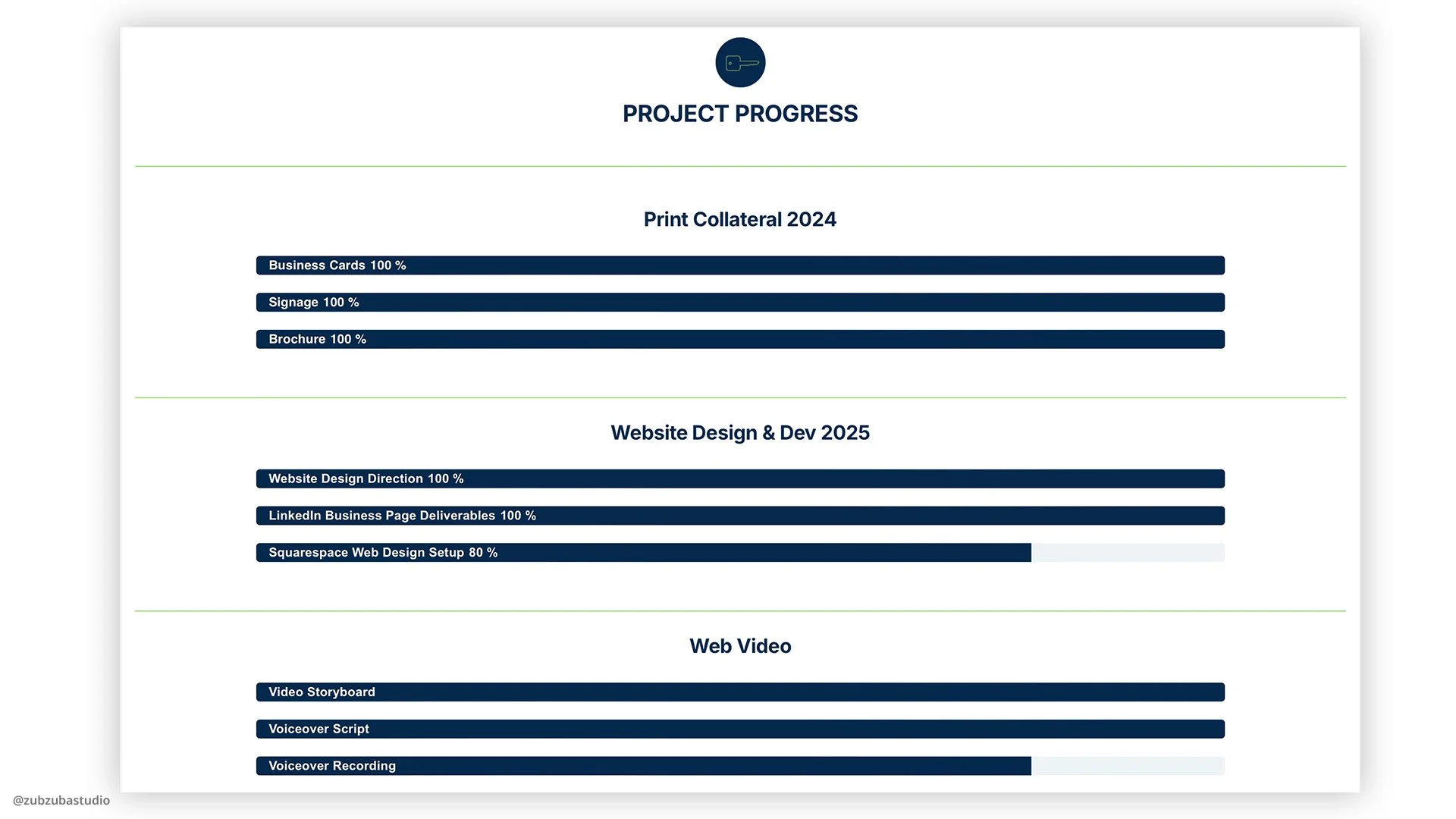Click the Video Storyboard progress bar
The height and width of the screenshot is (819, 1456).
click(740, 692)
